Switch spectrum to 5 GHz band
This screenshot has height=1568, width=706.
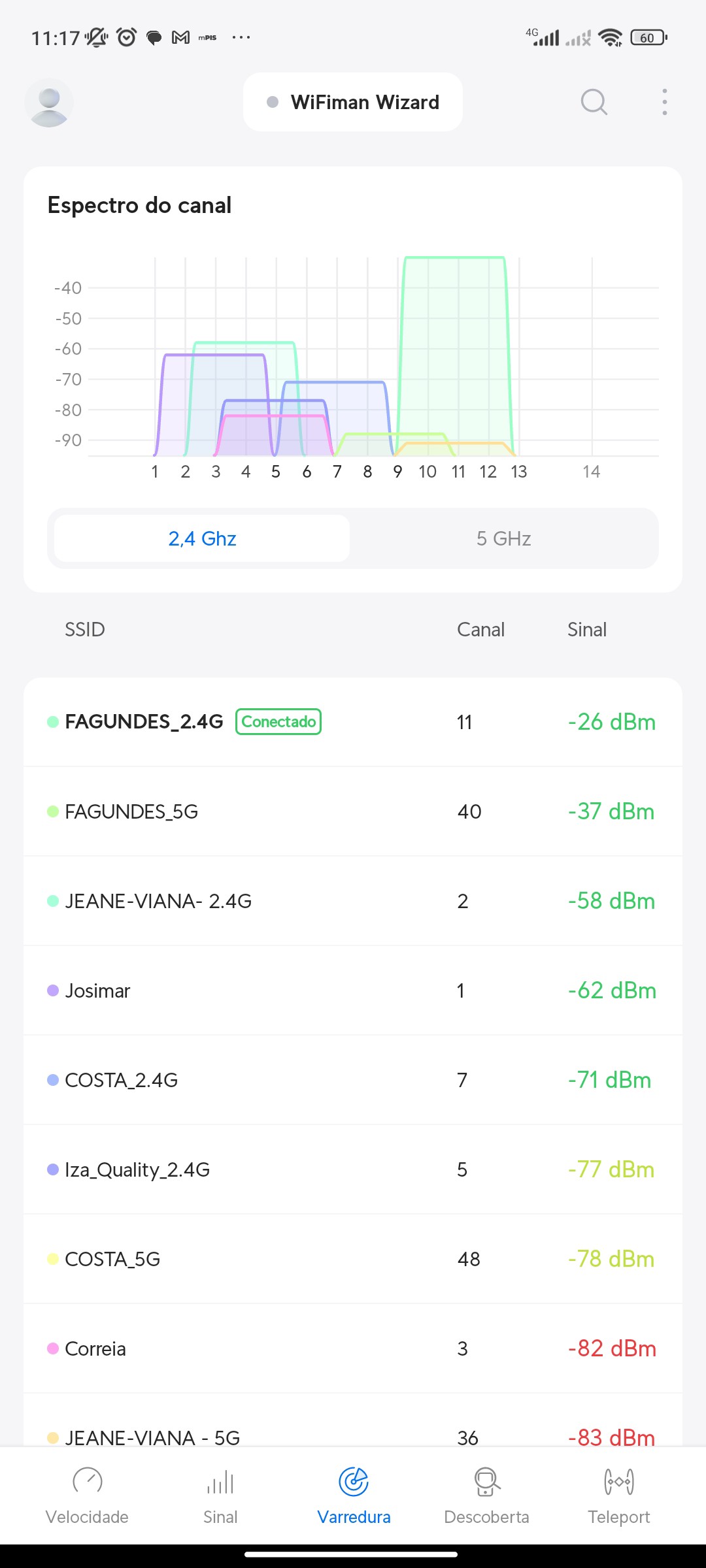point(503,538)
